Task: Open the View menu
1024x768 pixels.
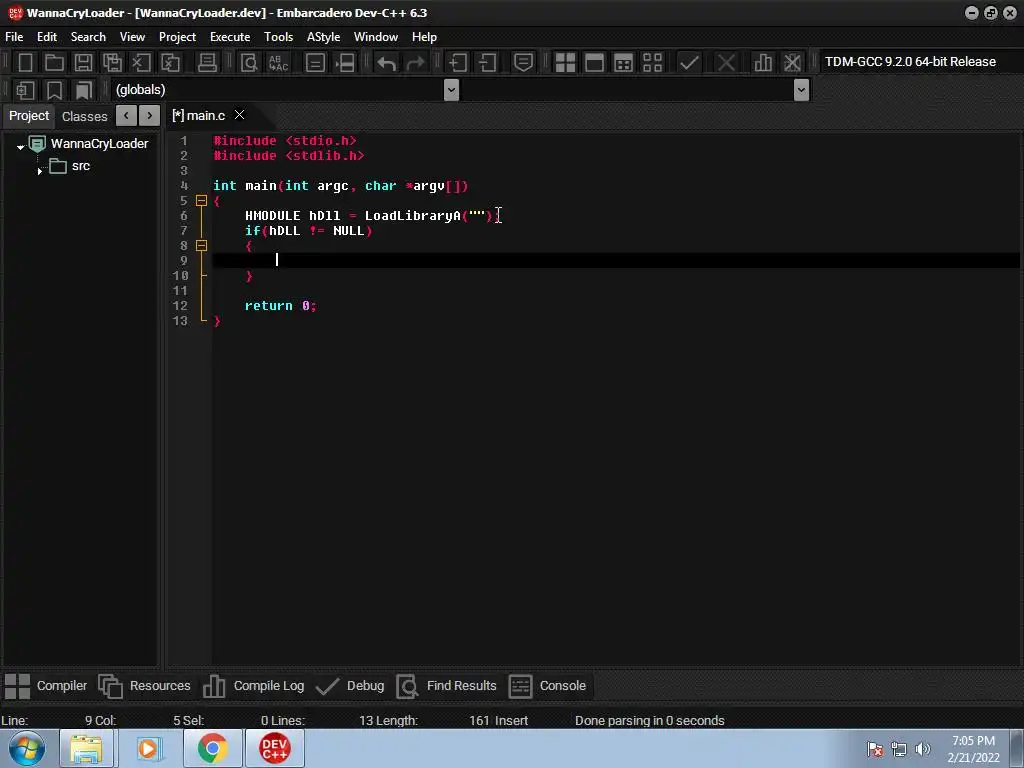Action: point(133,37)
